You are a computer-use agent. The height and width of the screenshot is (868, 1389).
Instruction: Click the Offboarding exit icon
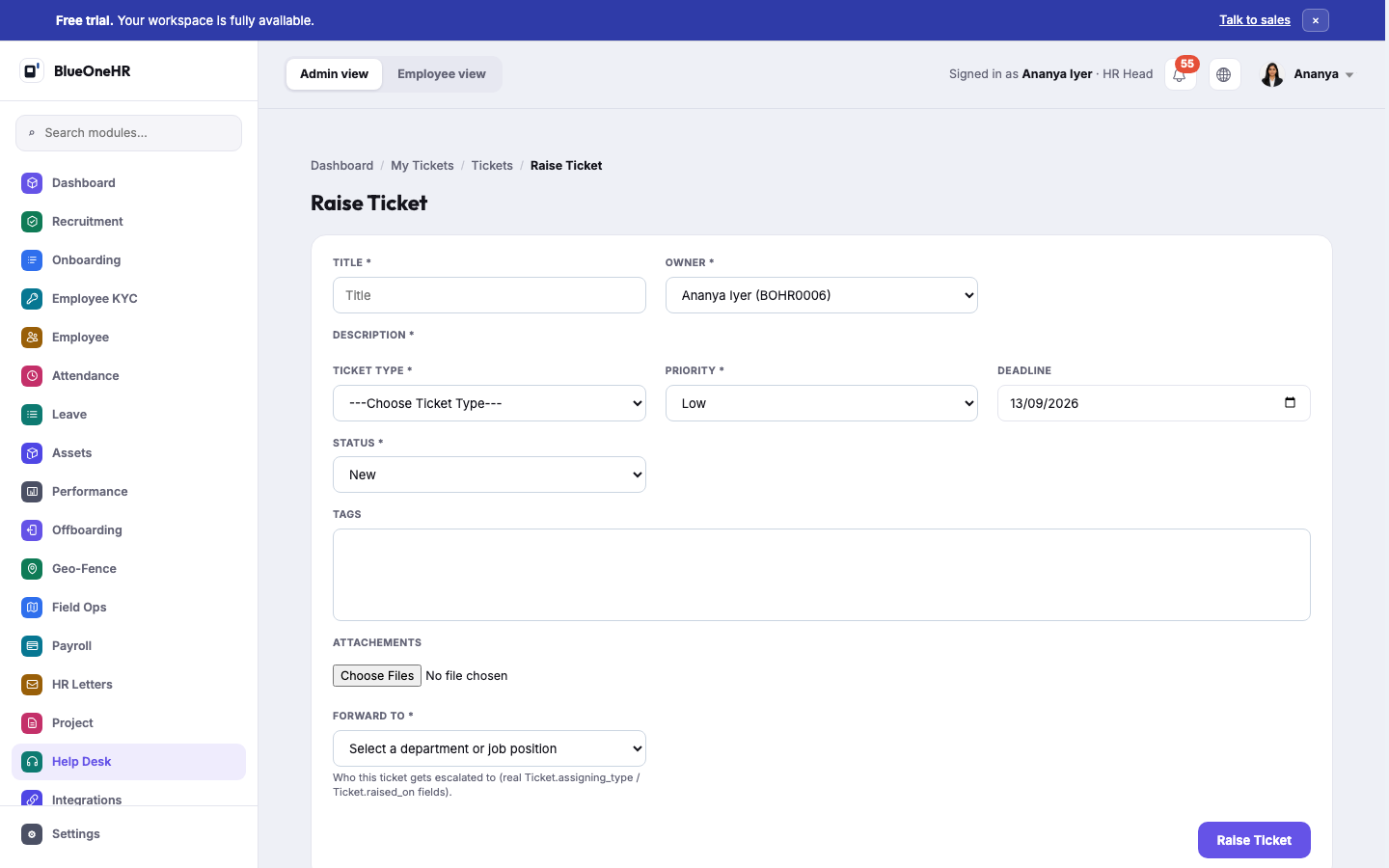coord(32,529)
